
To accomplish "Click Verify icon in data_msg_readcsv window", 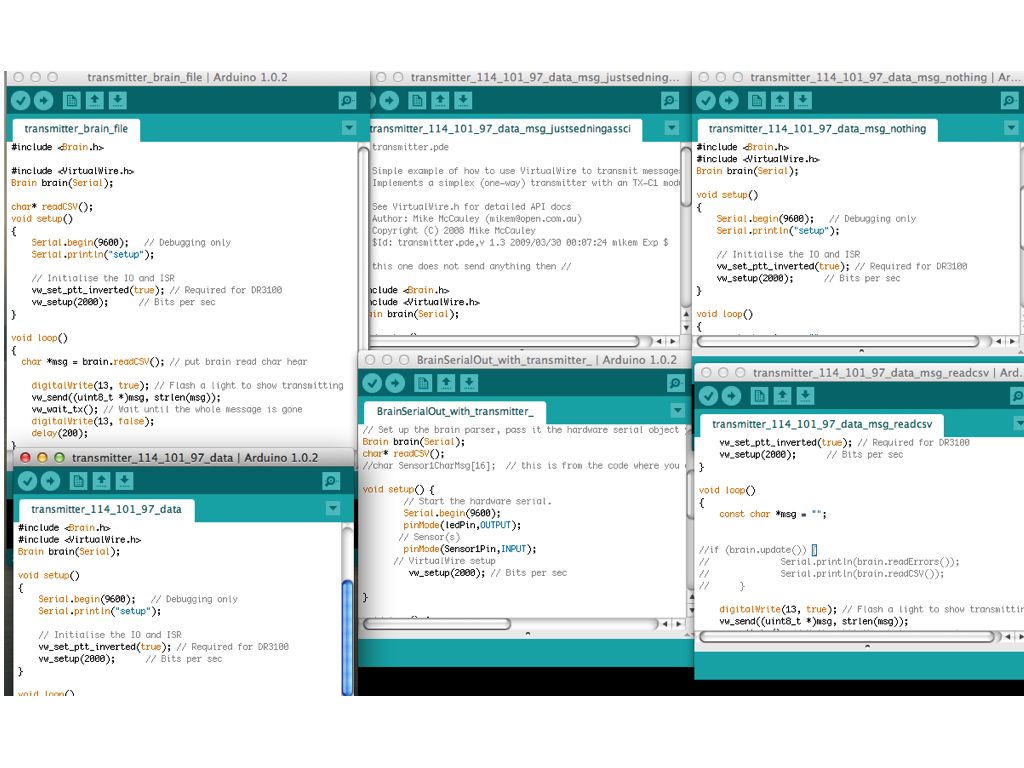I will pyautogui.click(x=707, y=396).
